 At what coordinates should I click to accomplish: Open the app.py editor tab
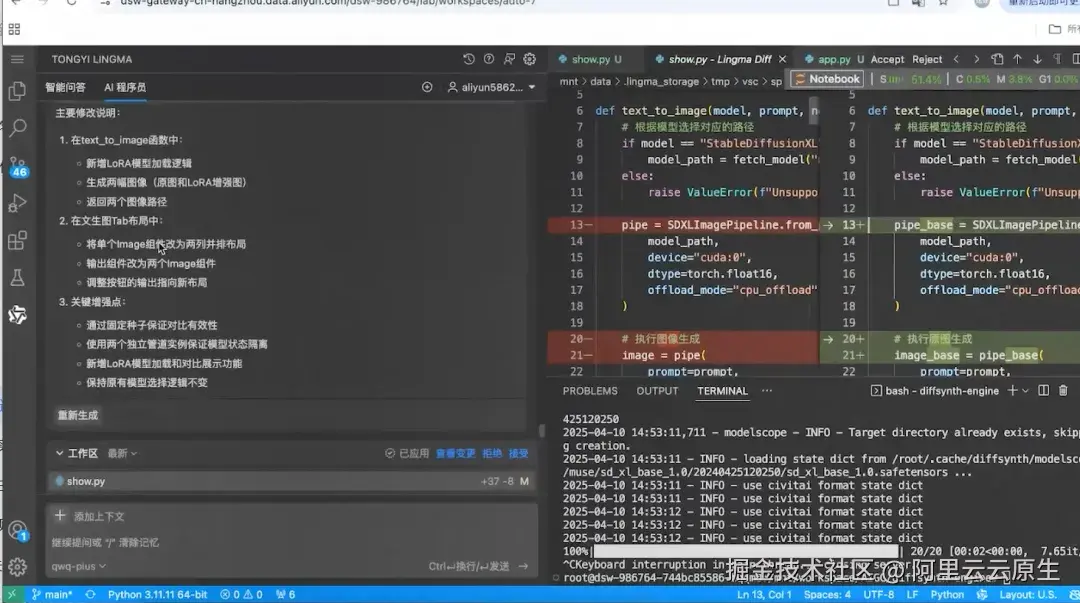click(x=834, y=59)
